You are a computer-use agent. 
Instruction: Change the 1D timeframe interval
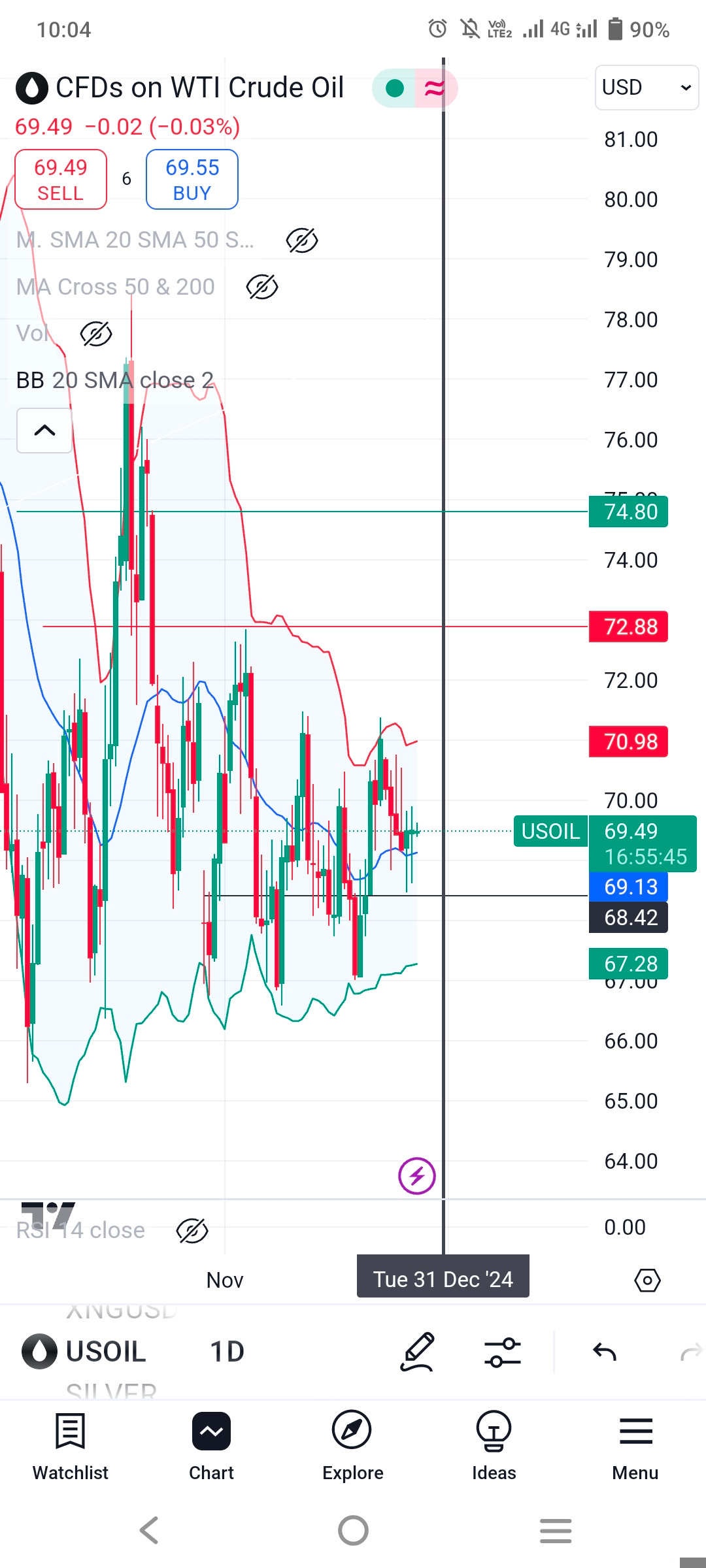click(x=227, y=1352)
